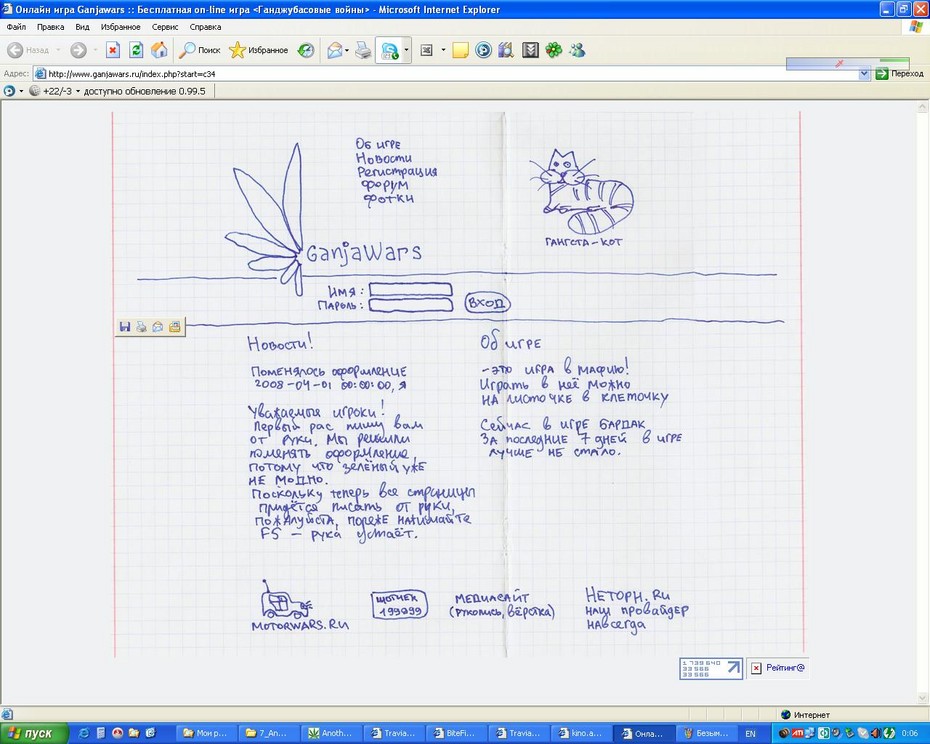Open the blue P toolbar menu arrow
930x744 pixels.
[x=21, y=91]
